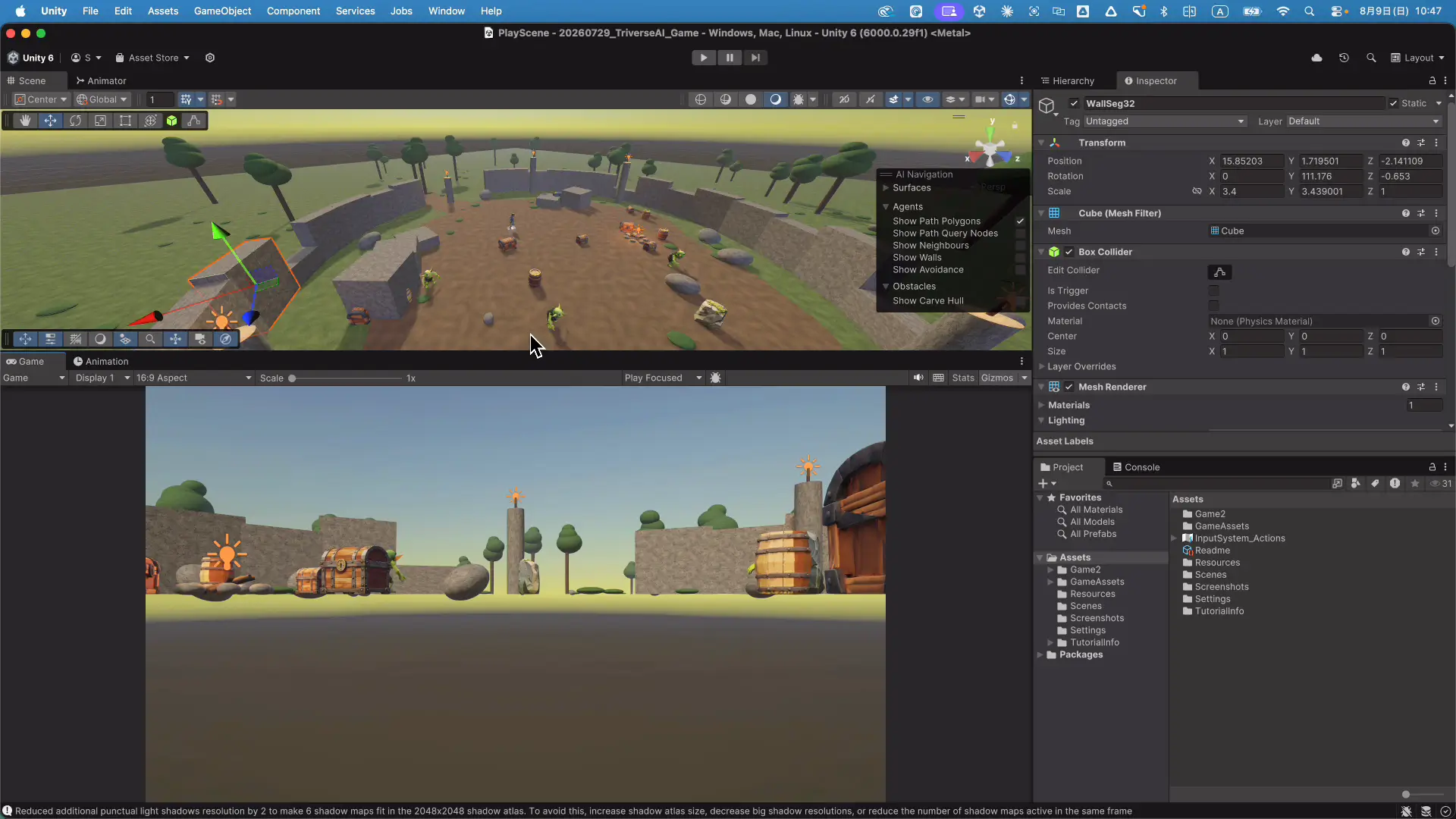Image resolution: width=1456 pixels, height=819 pixels.
Task: Switch to the Animator tab
Action: [x=102, y=80]
